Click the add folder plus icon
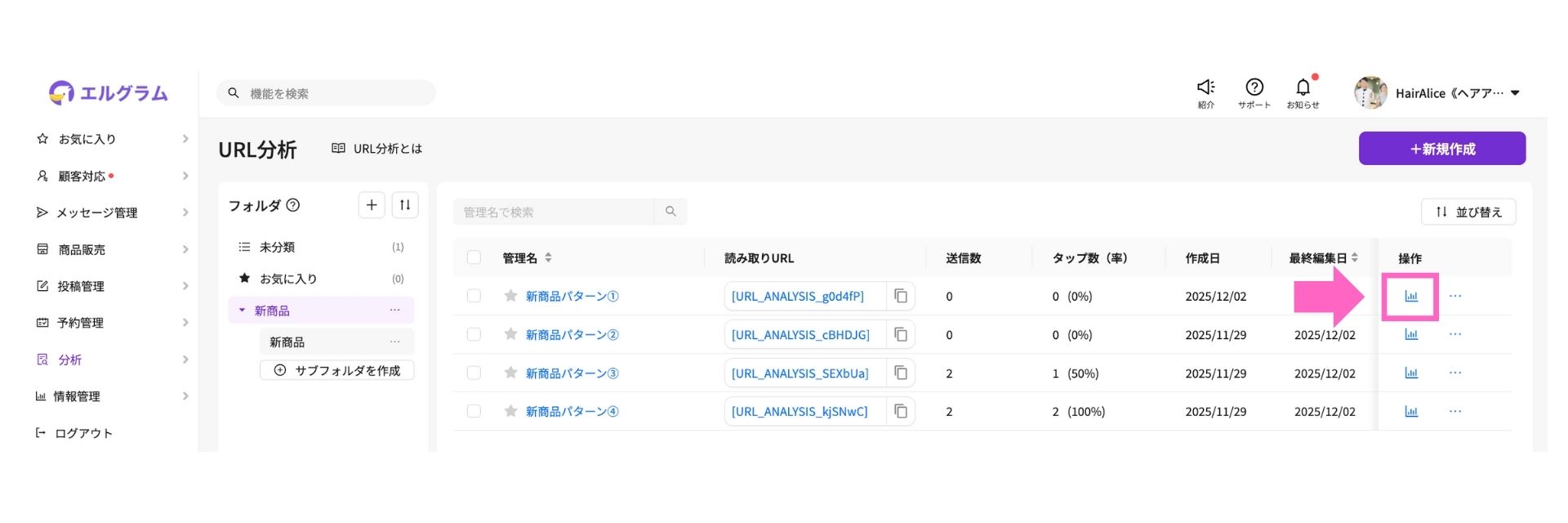This screenshot has width=1568, height=523. (372, 205)
